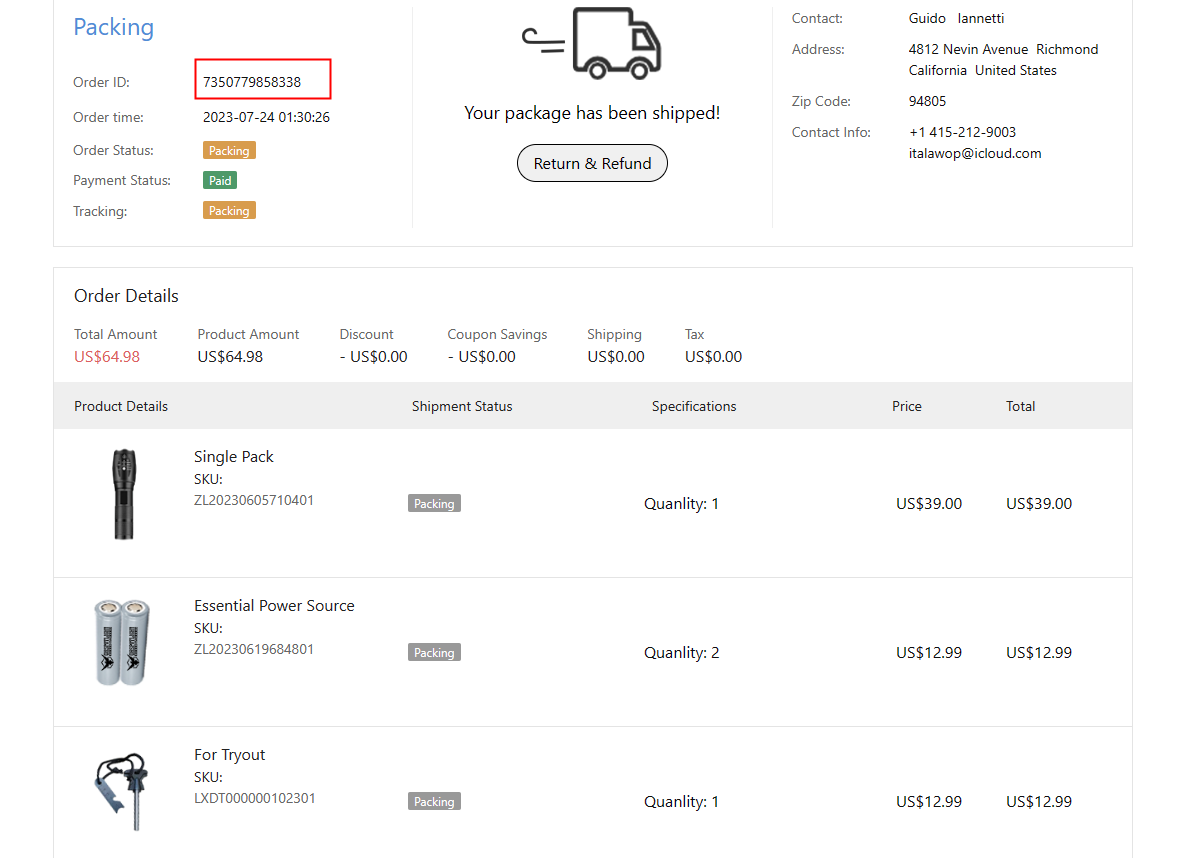This screenshot has width=1203, height=858.
Task: Click the delivery truck icon
Action: coord(593,43)
